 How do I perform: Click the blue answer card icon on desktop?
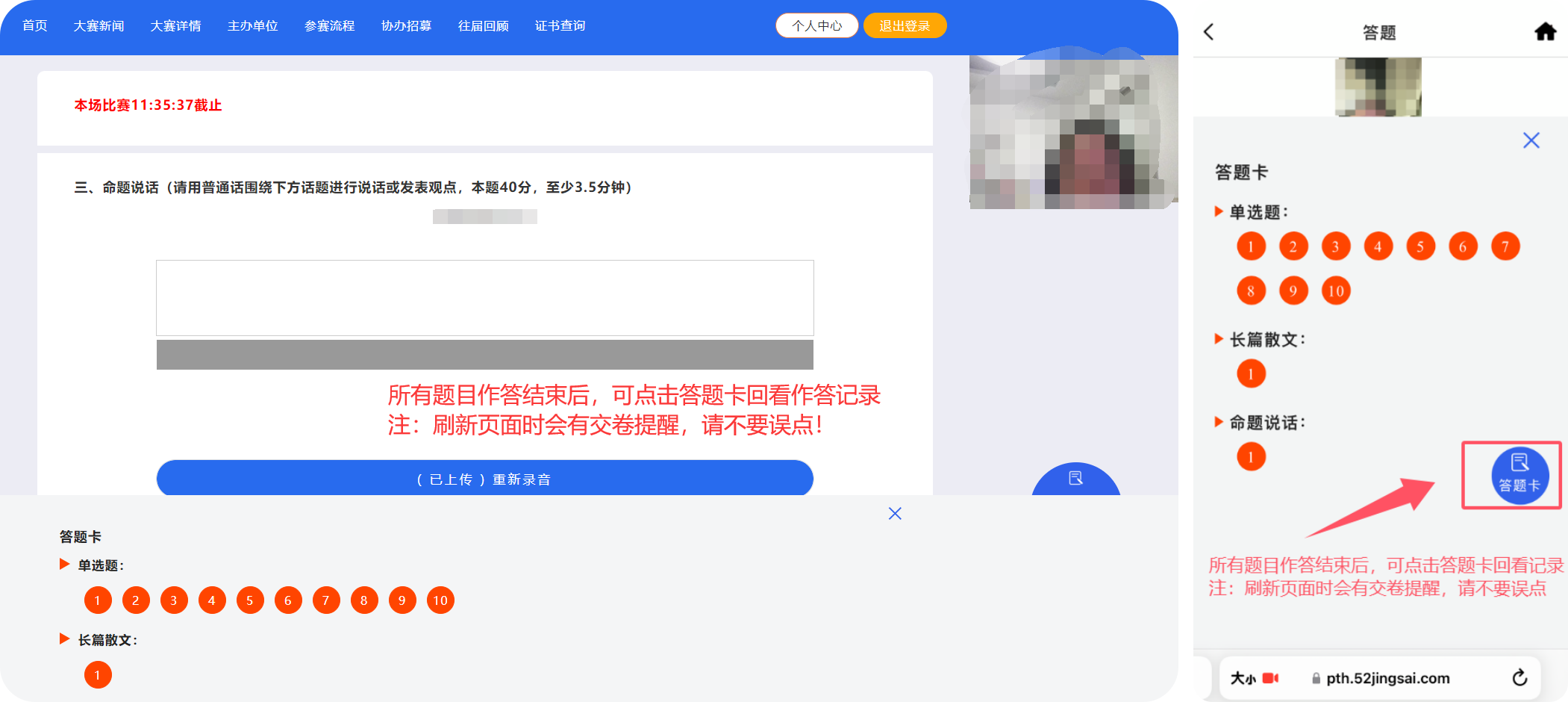[x=1075, y=479]
